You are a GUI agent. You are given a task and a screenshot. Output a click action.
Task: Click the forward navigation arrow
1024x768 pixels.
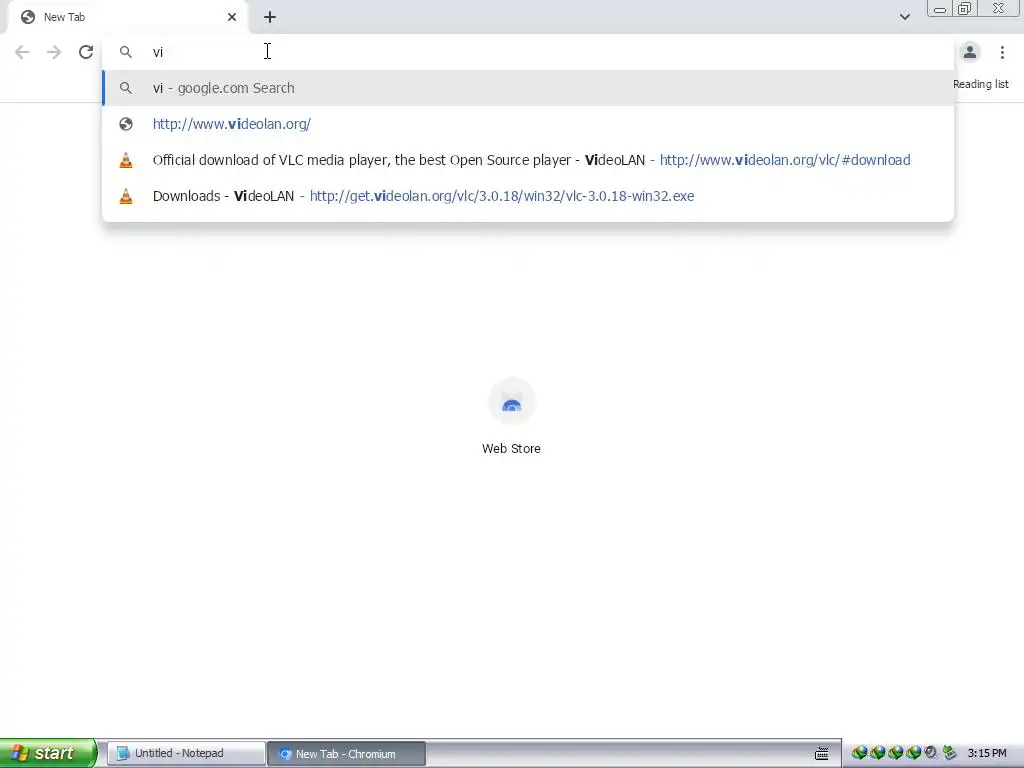54,52
